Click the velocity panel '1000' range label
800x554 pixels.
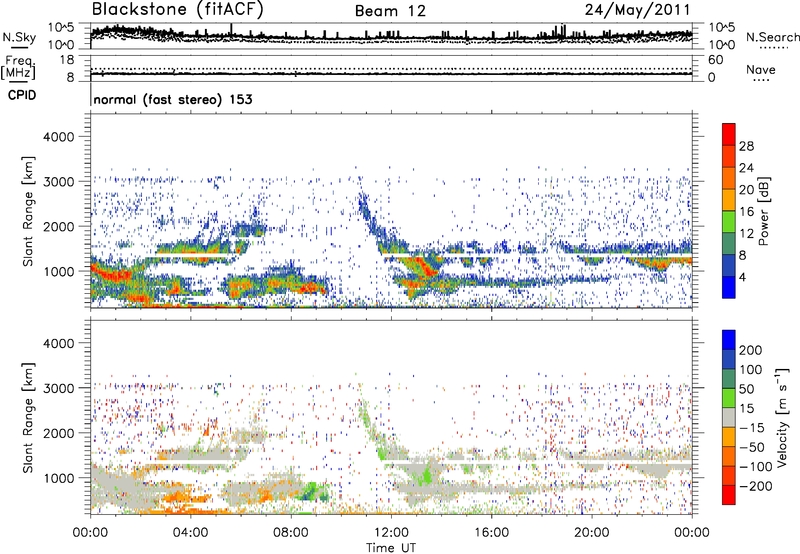click(58, 478)
